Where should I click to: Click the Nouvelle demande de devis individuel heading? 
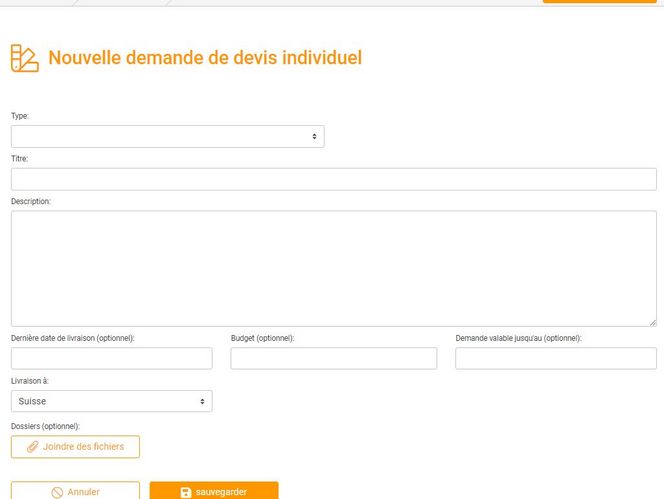pos(205,58)
